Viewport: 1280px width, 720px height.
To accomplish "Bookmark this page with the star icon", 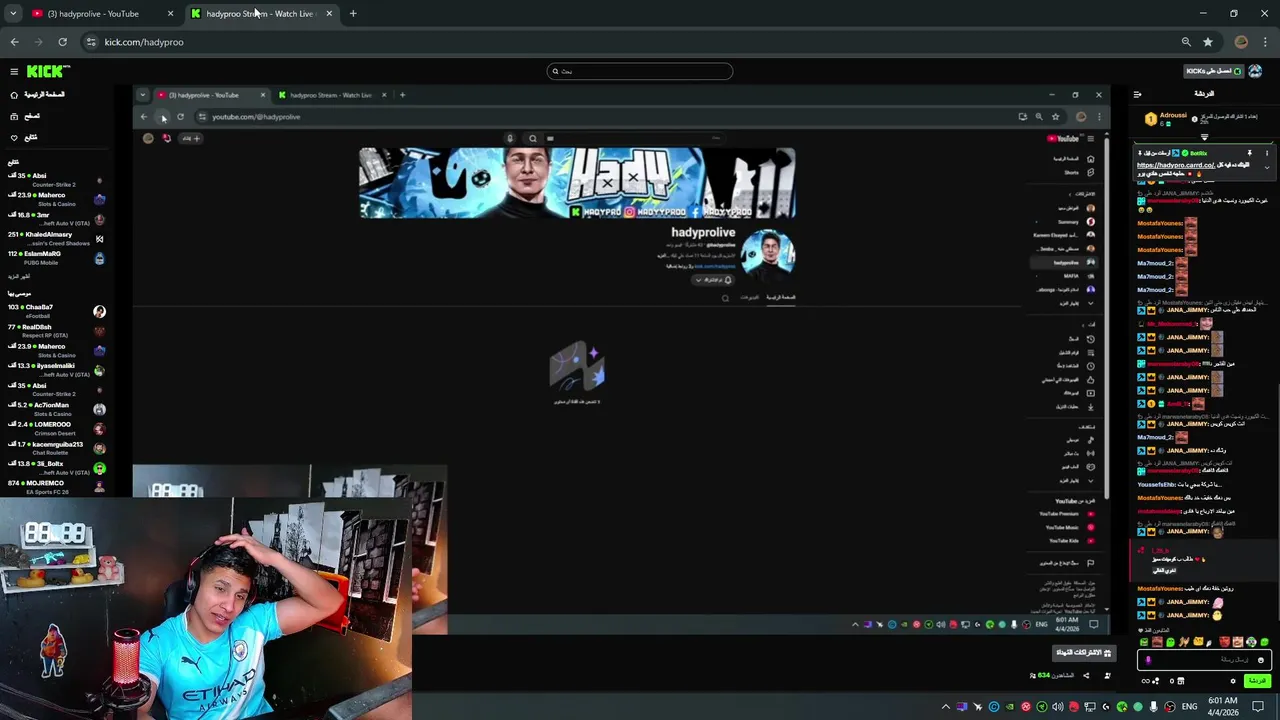I will [1208, 42].
